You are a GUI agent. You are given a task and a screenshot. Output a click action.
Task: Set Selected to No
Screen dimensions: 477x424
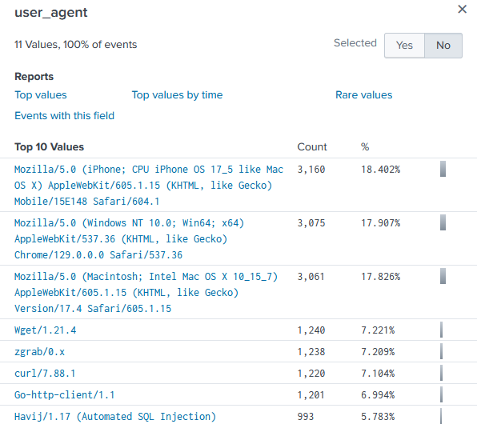pyautogui.click(x=443, y=45)
